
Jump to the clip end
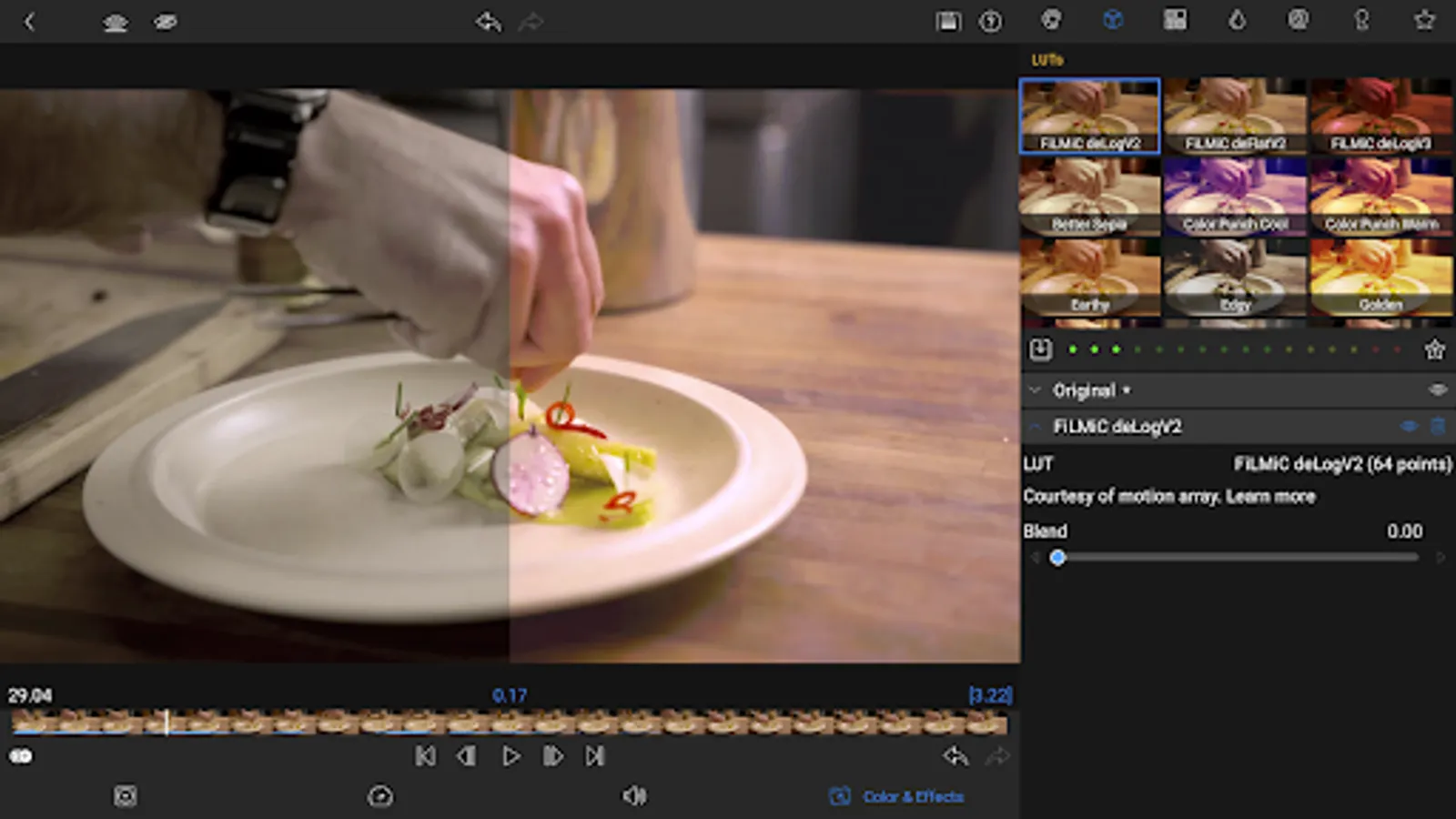pos(594,756)
